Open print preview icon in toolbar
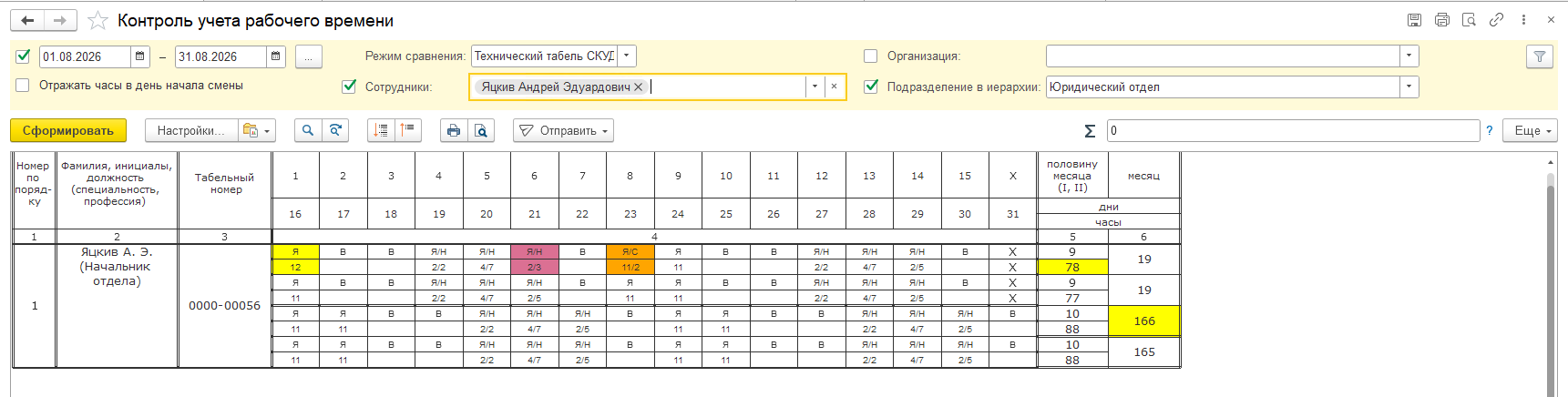 point(481,130)
